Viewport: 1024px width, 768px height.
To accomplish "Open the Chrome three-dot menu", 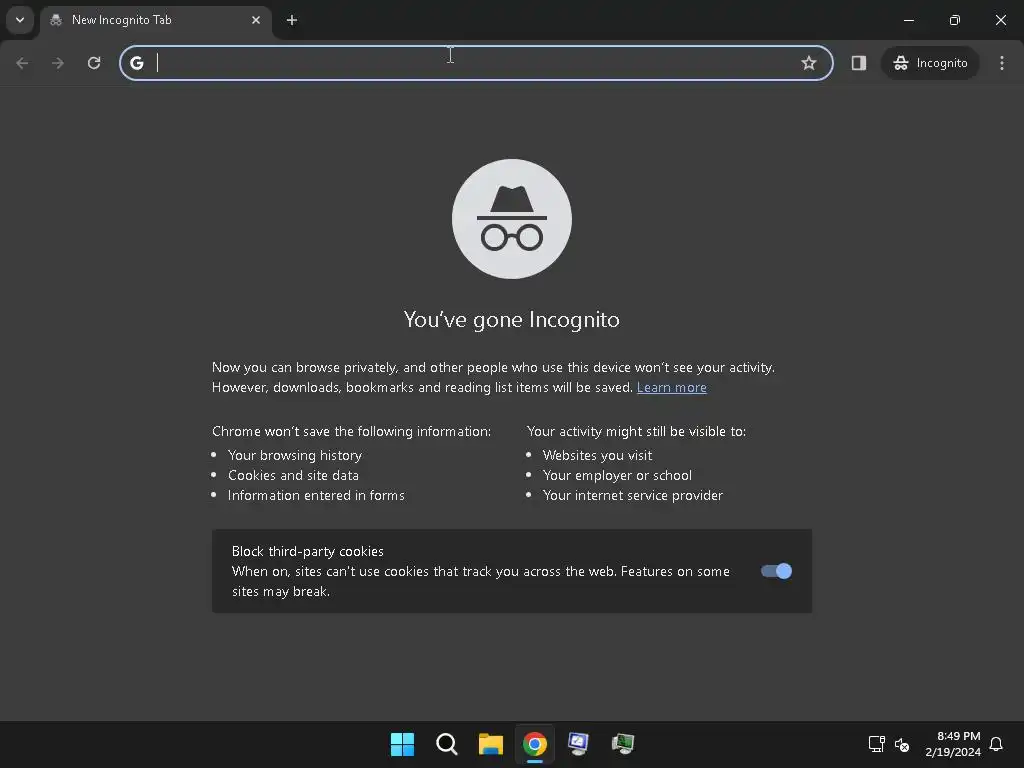I will coord(1002,63).
